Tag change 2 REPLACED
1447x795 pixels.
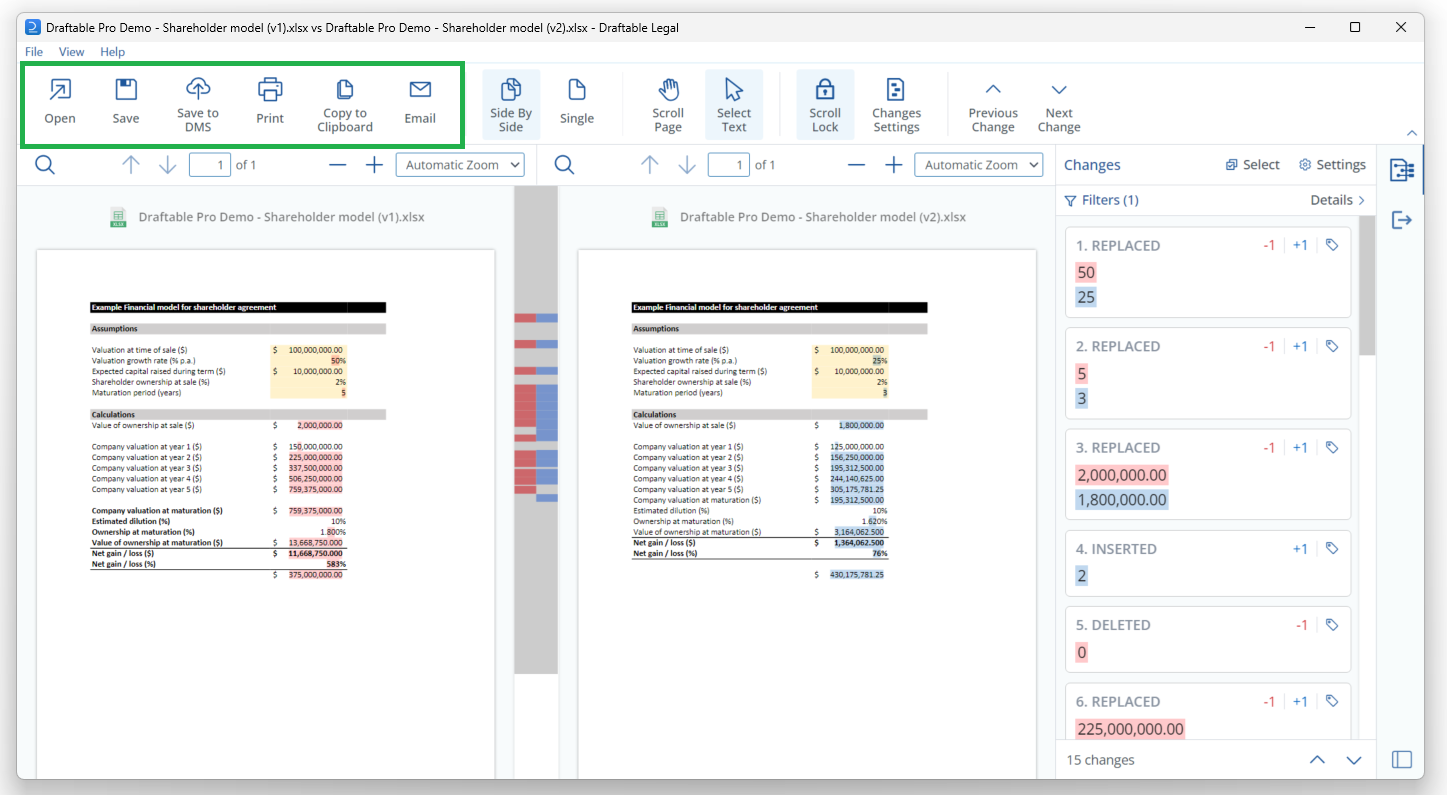(x=1332, y=346)
